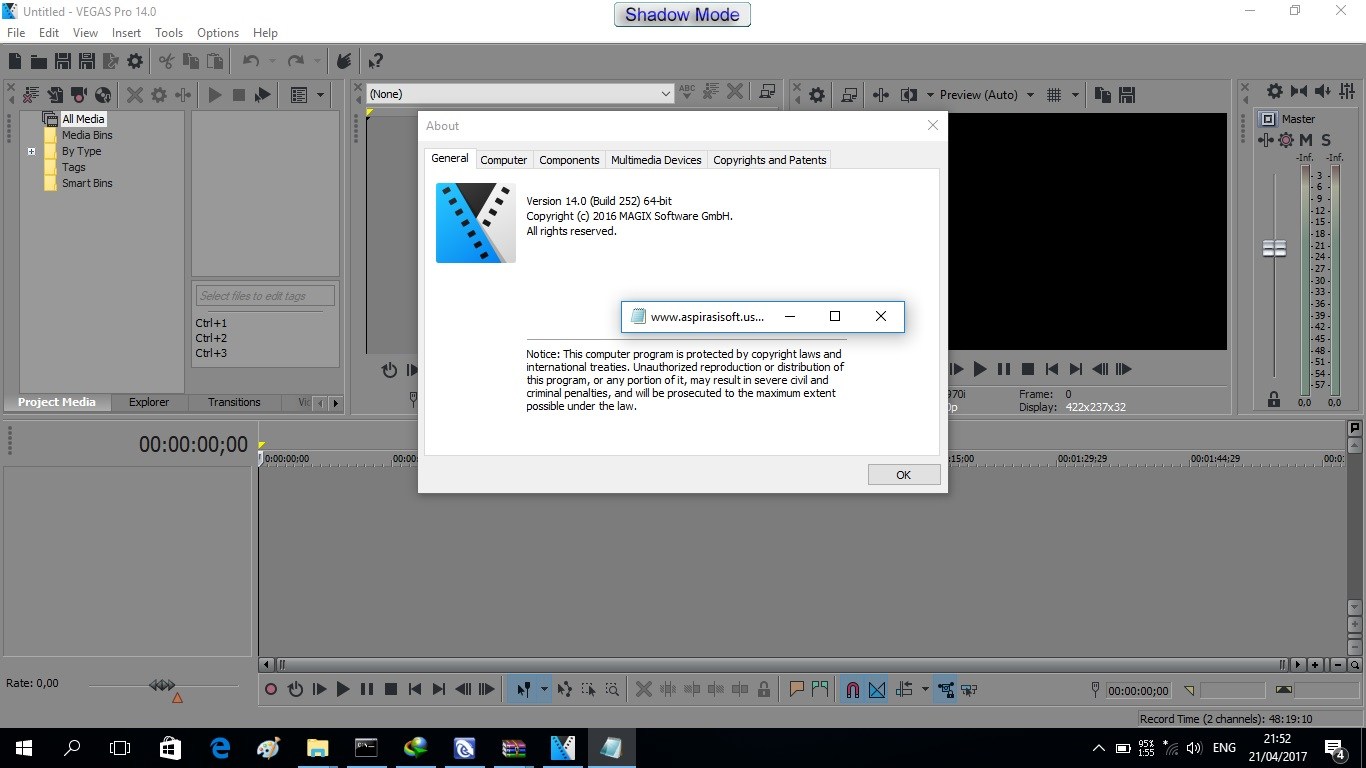This screenshot has width=1366, height=768.
Task: Toggle Enable Snapping magnet
Action: pos(853,689)
